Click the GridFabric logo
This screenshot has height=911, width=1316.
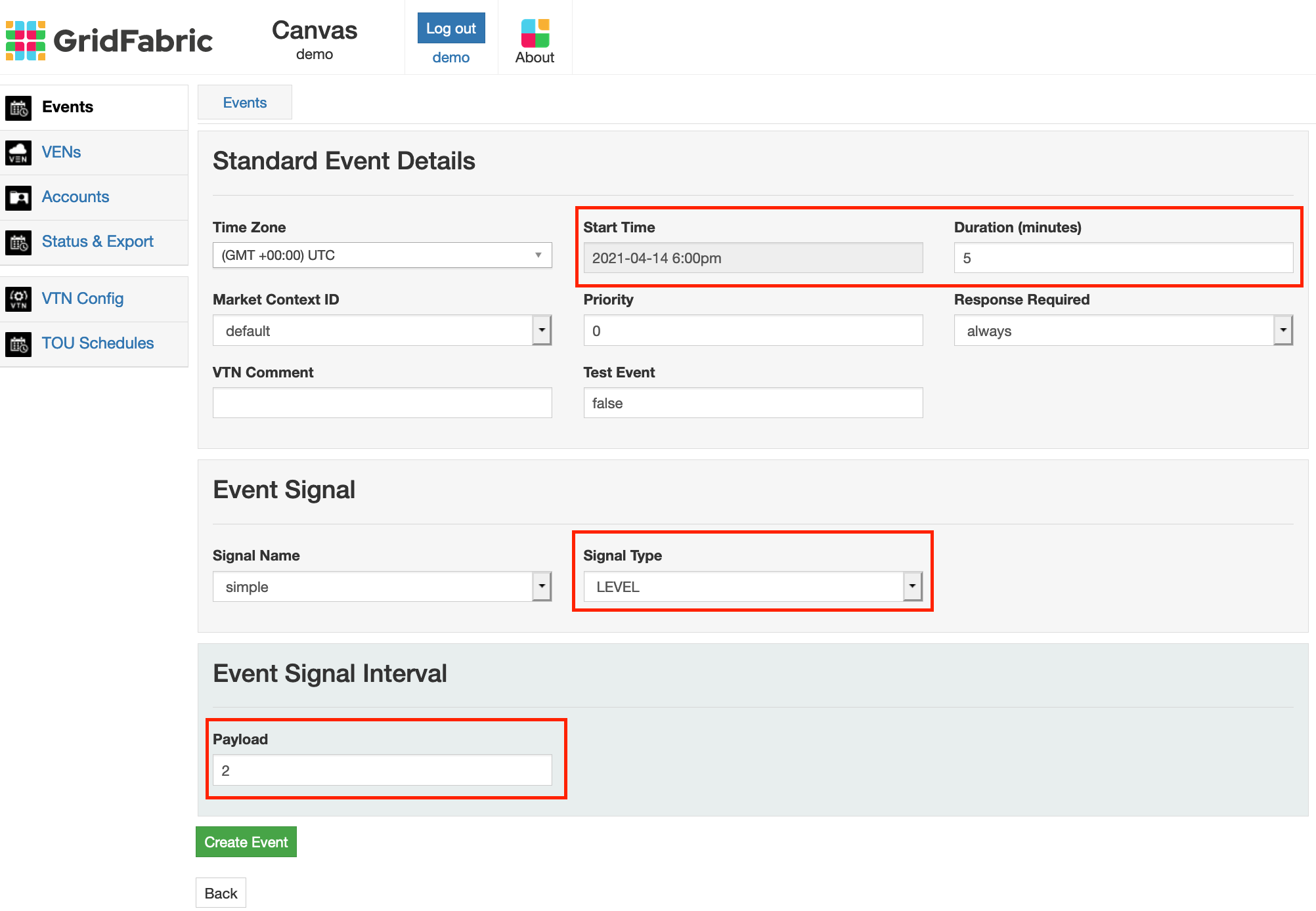[109, 40]
